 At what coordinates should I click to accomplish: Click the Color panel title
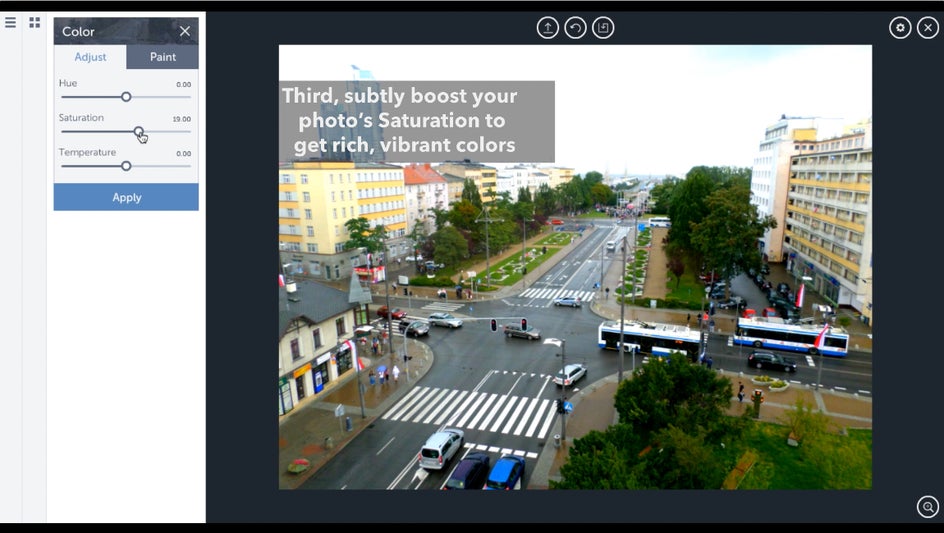click(78, 31)
